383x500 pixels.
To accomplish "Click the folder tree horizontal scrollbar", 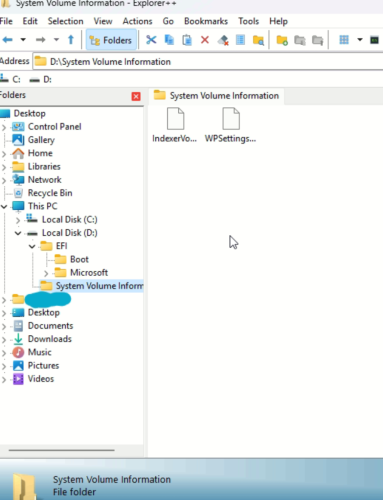I will tap(62, 450).
